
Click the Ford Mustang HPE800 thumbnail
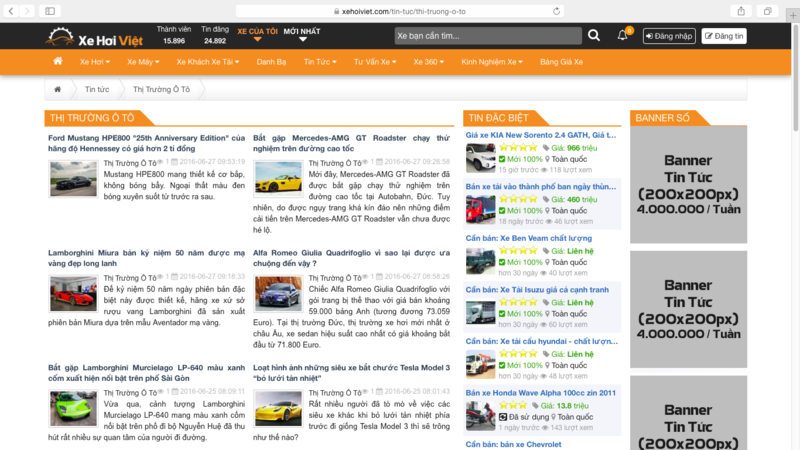pos(73,179)
